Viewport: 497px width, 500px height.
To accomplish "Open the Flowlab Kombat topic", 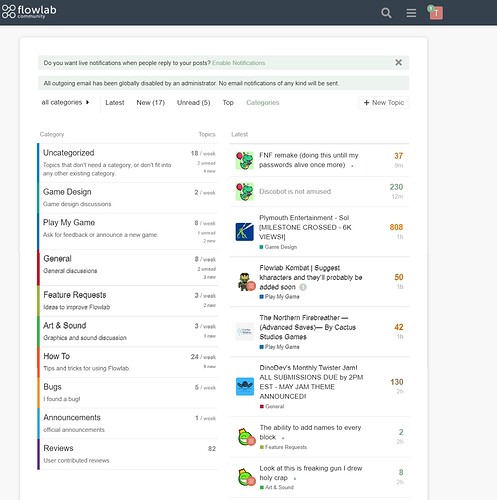I will [x=311, y=277].
